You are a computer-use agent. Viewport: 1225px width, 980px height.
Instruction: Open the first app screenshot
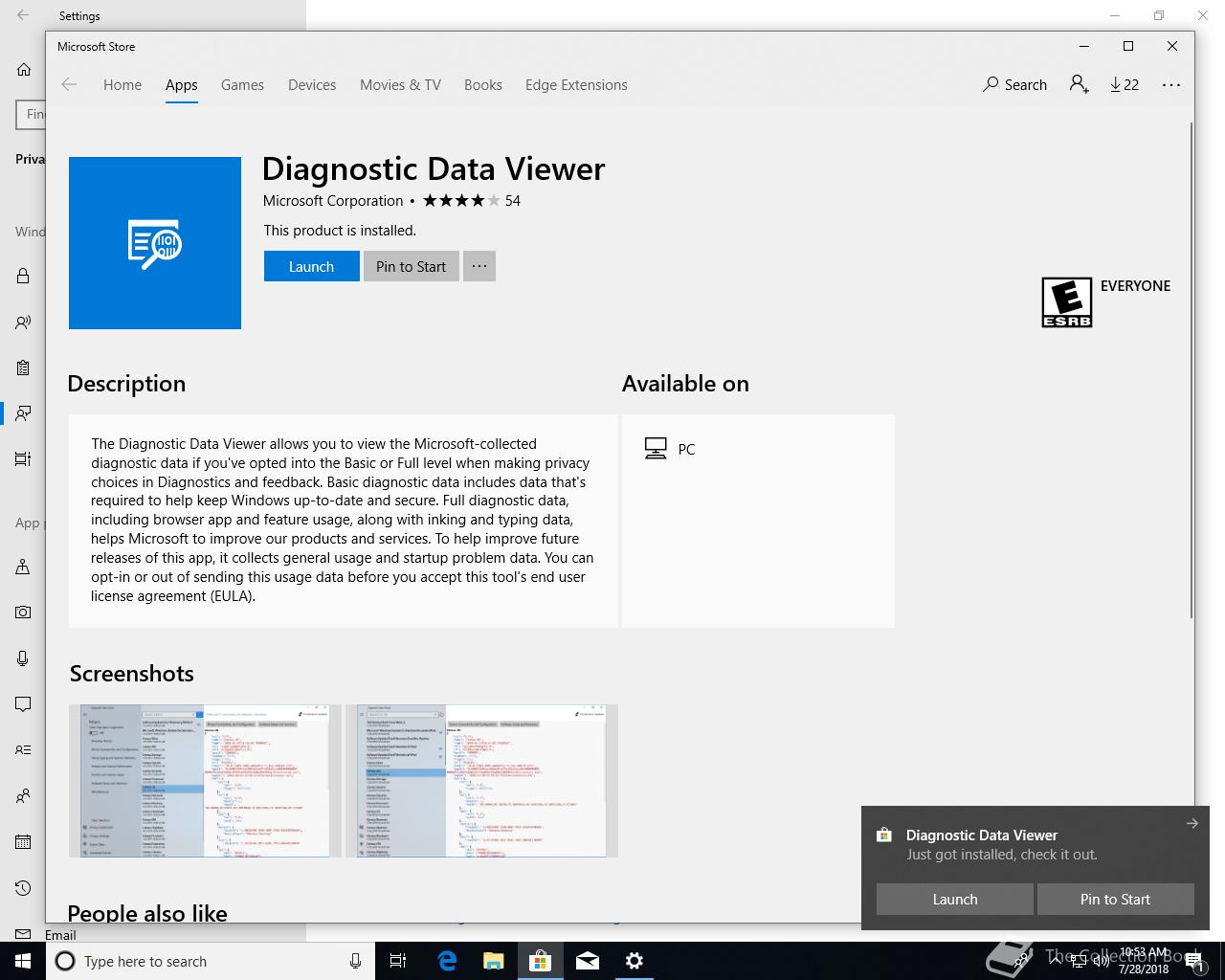205,781
